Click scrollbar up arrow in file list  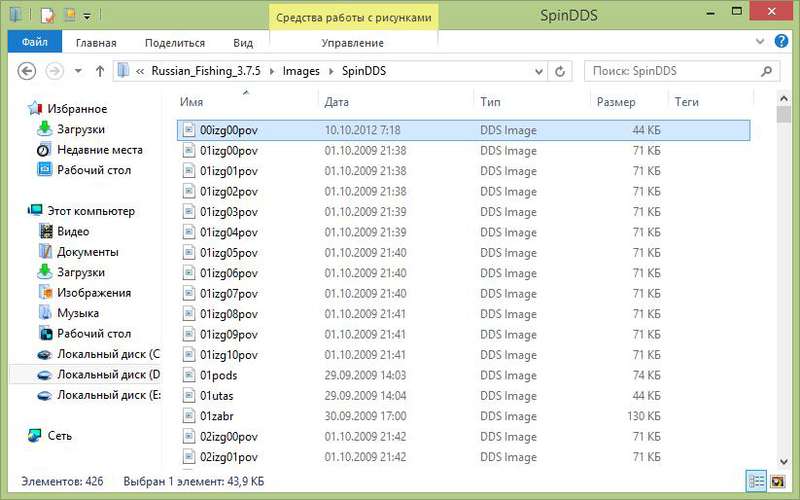tap(784, 98)
